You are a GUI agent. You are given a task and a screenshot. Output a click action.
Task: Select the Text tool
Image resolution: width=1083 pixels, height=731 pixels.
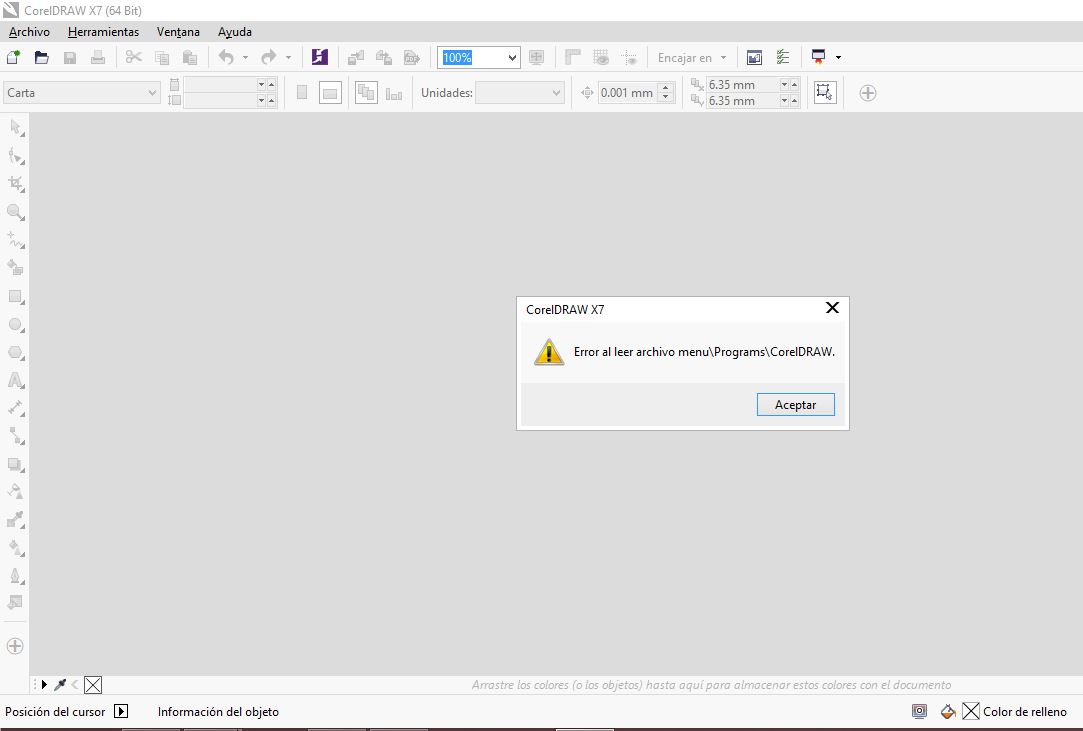(x=16, y=380)
